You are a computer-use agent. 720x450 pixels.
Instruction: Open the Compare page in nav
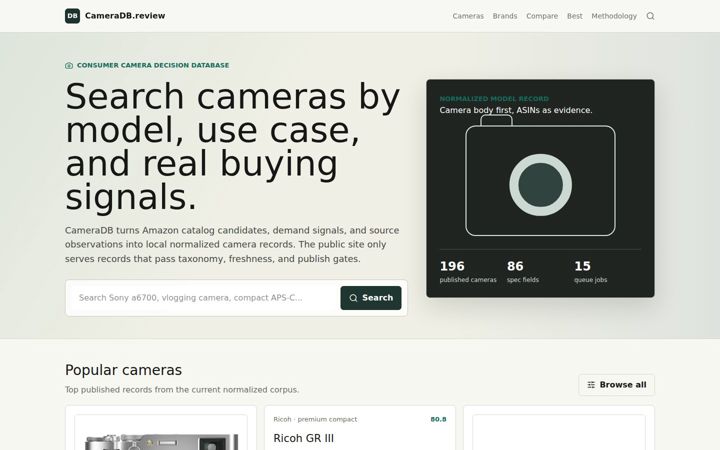click(542, 16)
